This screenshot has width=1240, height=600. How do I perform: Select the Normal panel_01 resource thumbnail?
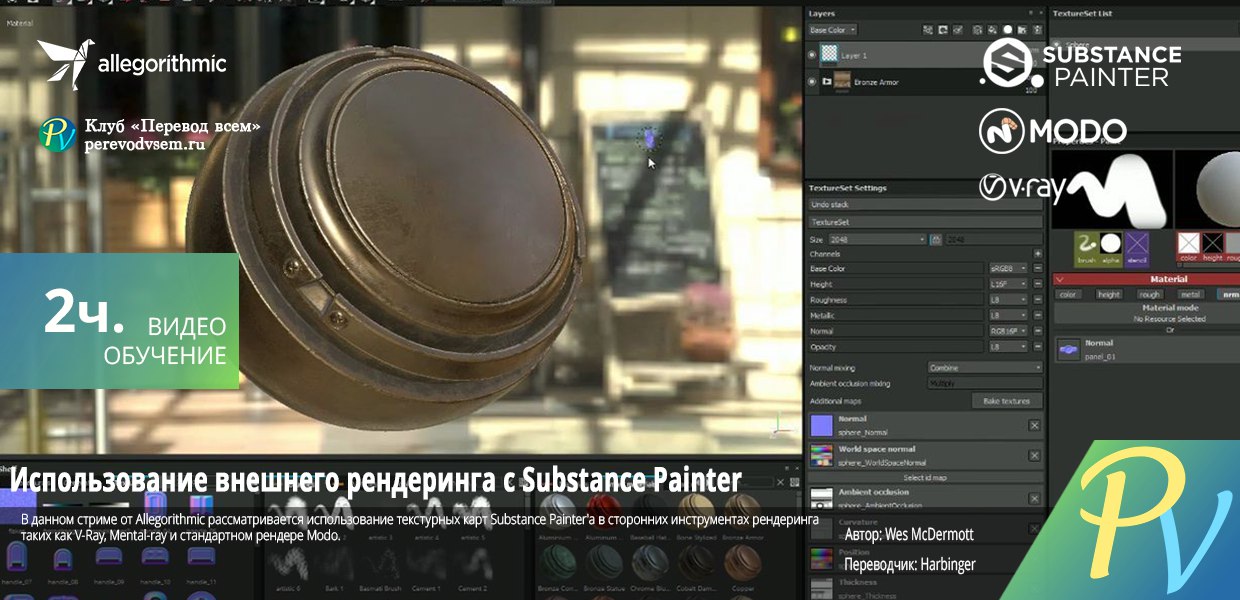(x=1070, y=349)
